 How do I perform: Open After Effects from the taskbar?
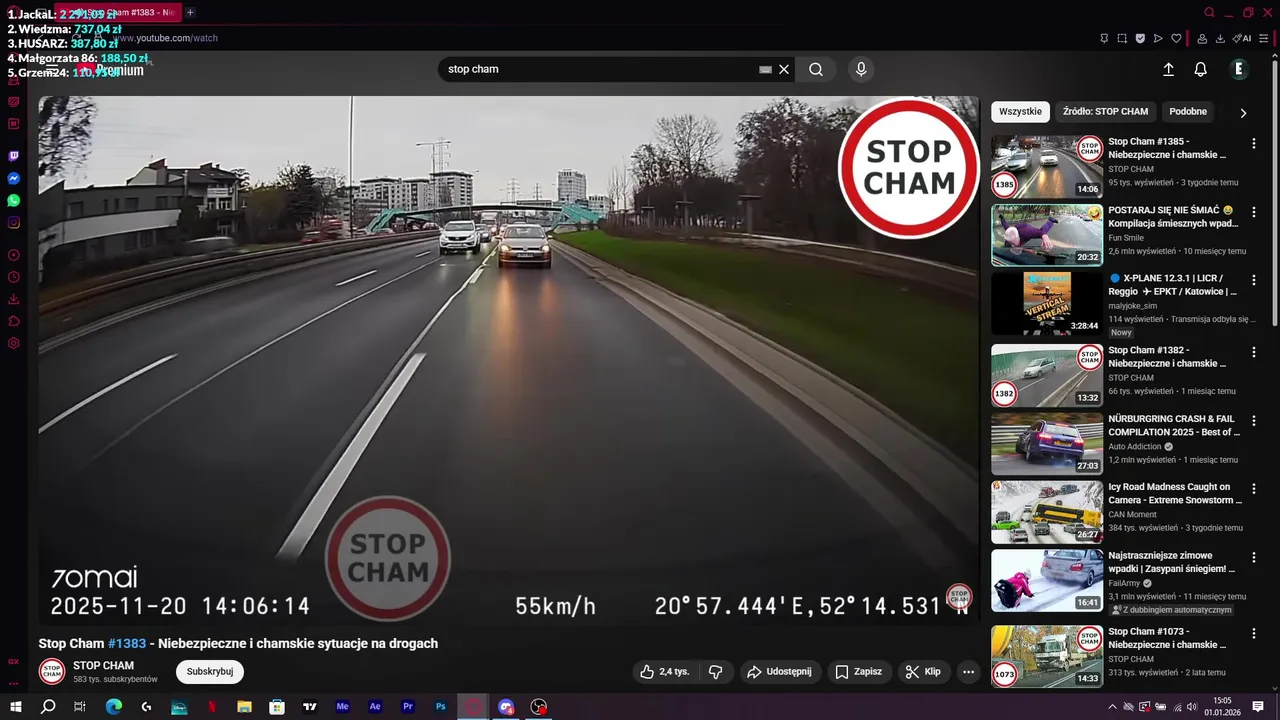(x=375, y=707)
